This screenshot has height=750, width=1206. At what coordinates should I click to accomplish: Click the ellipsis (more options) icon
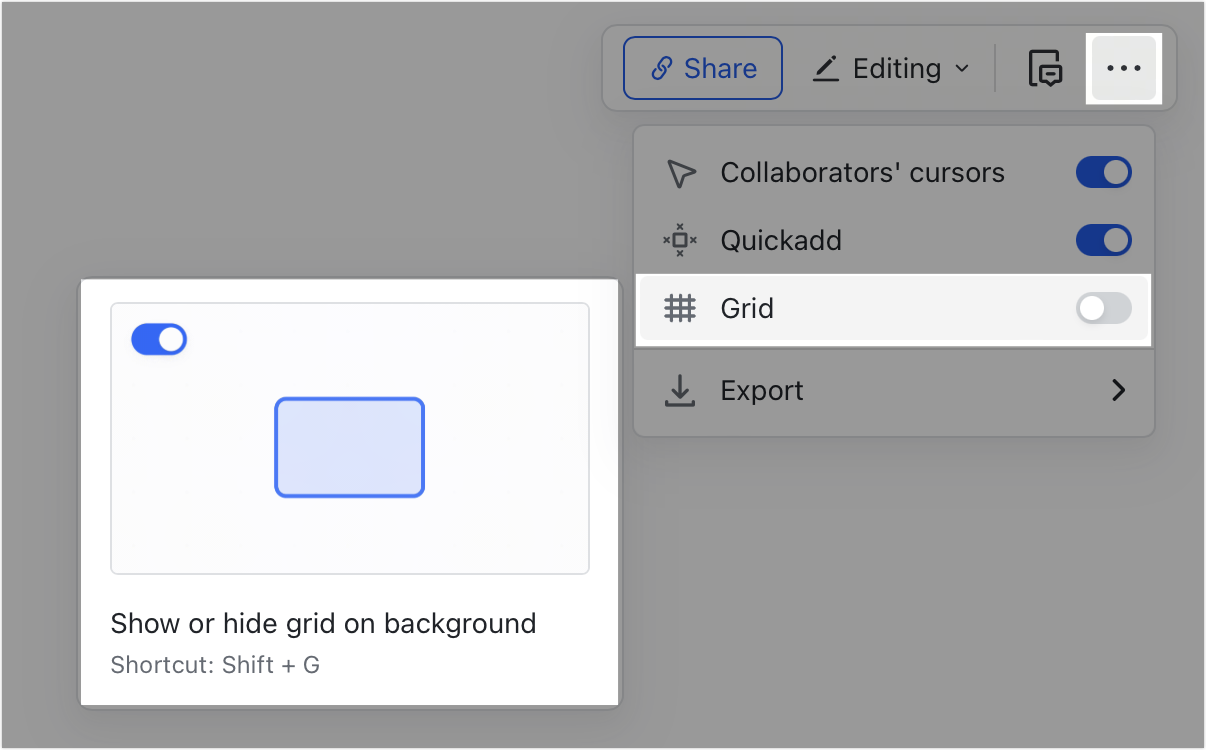point(1124,68)
